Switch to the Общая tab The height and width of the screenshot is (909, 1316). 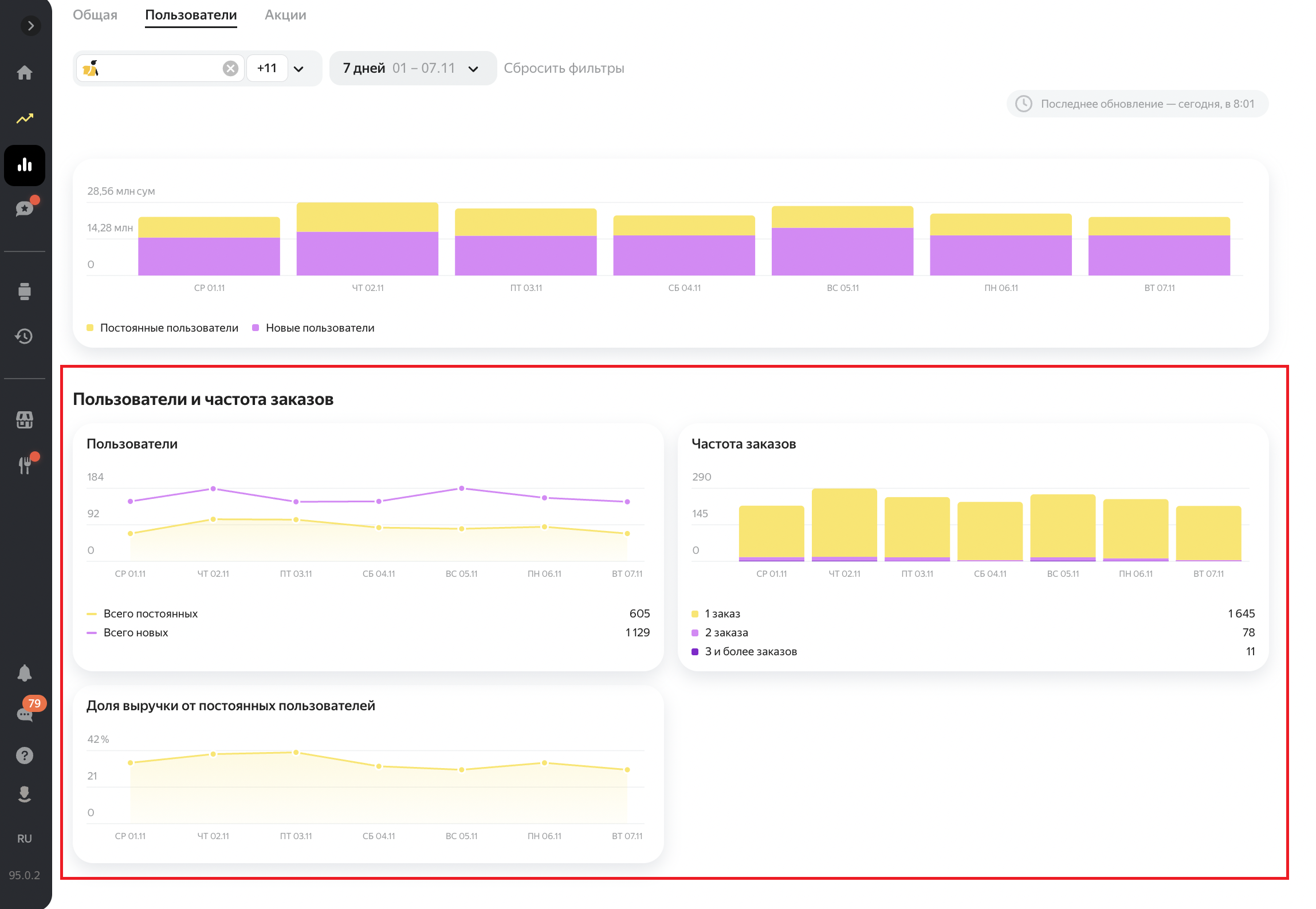(x=95, y=15)
